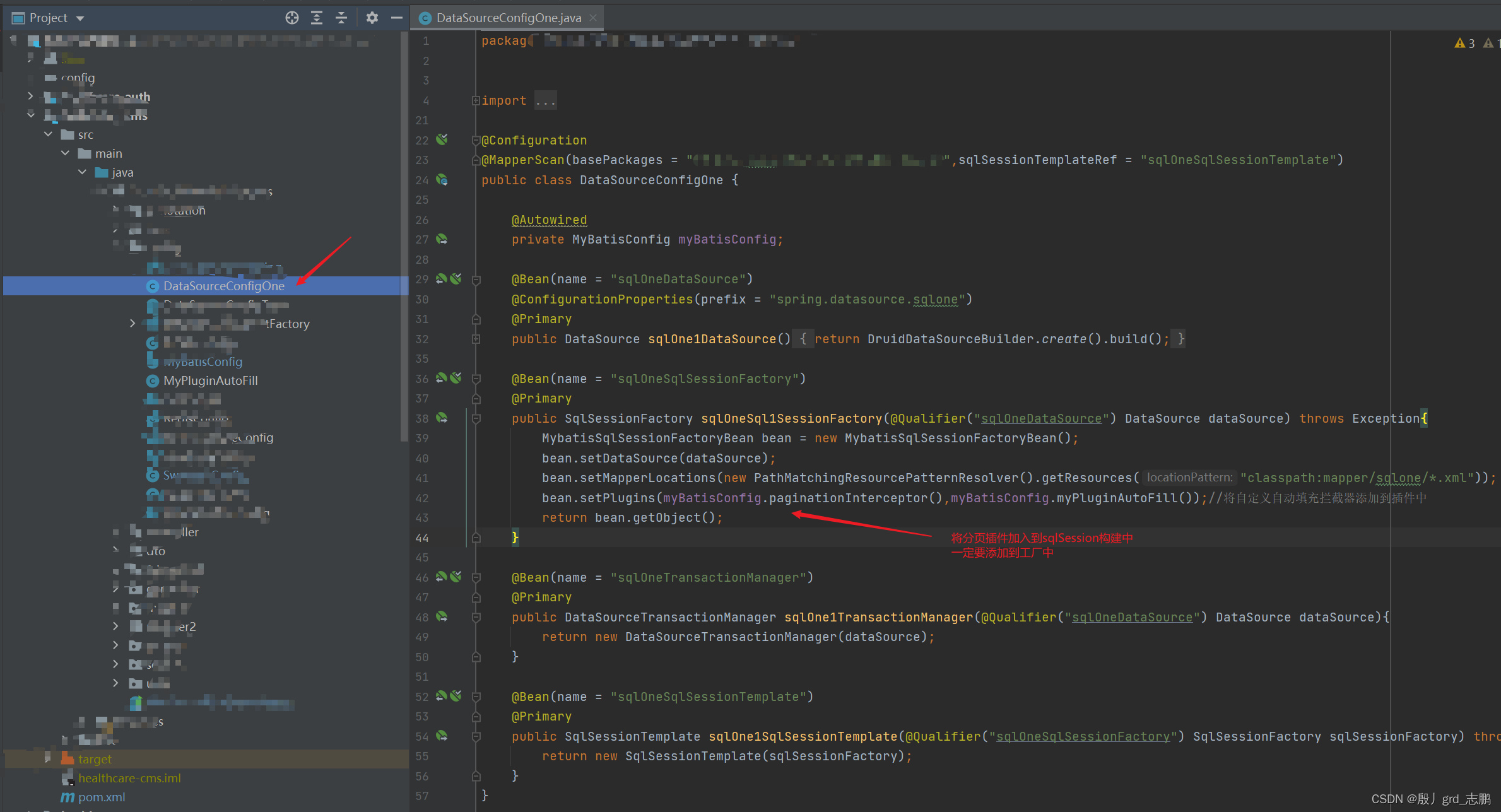Click the injection gutter icon on line 48
This screenshot has width=1501, height=812.
442,616
